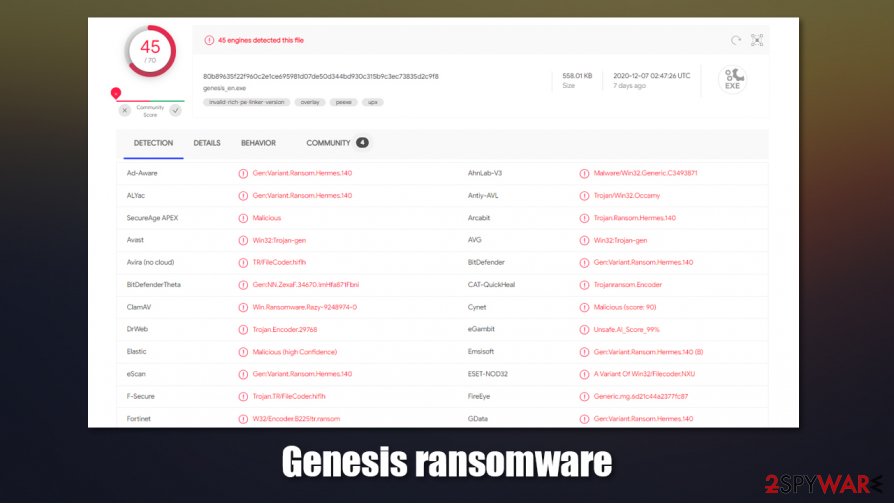Click the Trojanransom.Encoder result
The width and height of the screenshot is (894, 504).
(628, 284)
